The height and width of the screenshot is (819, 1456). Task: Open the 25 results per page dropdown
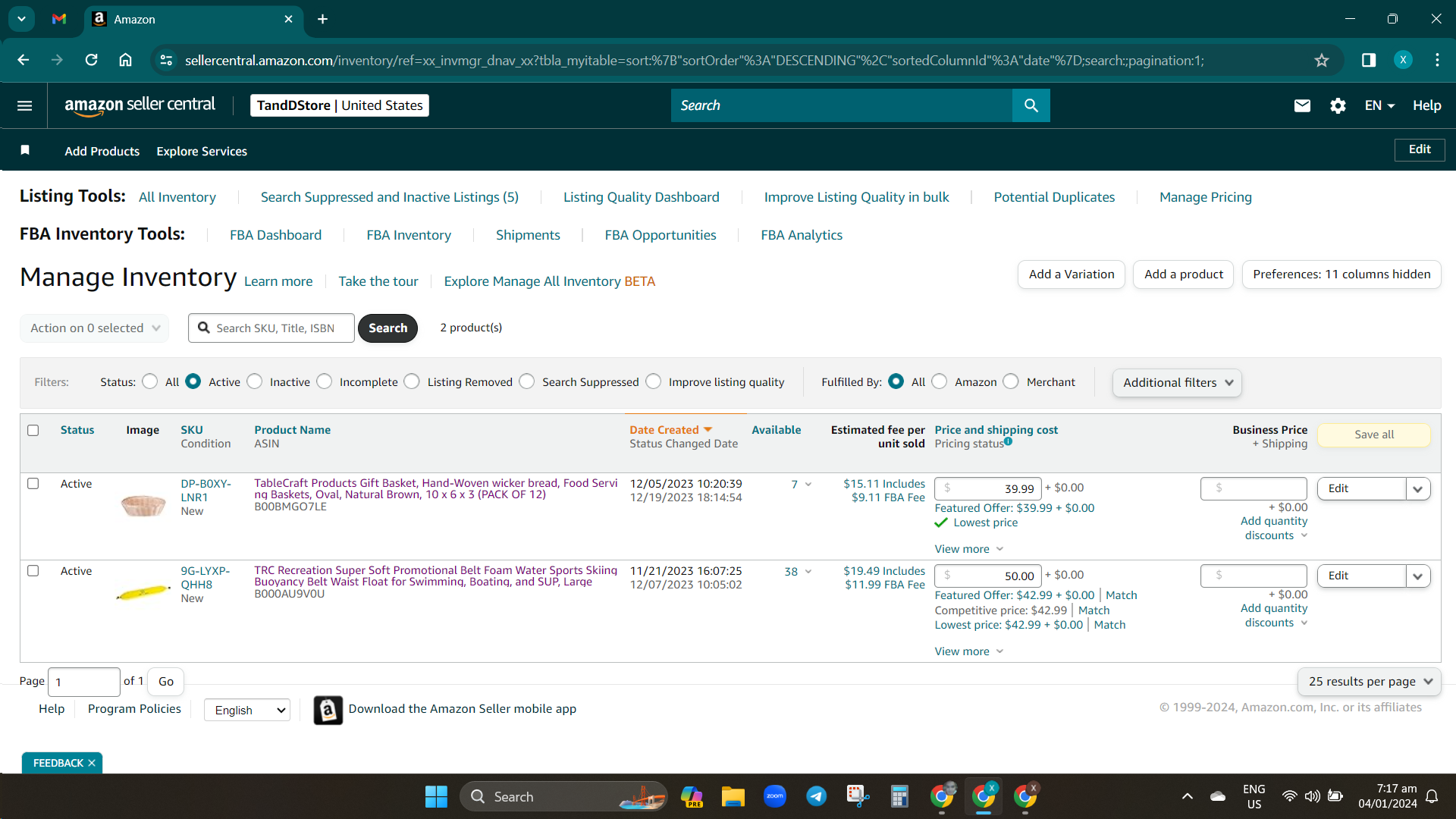tap(1370, 681)
